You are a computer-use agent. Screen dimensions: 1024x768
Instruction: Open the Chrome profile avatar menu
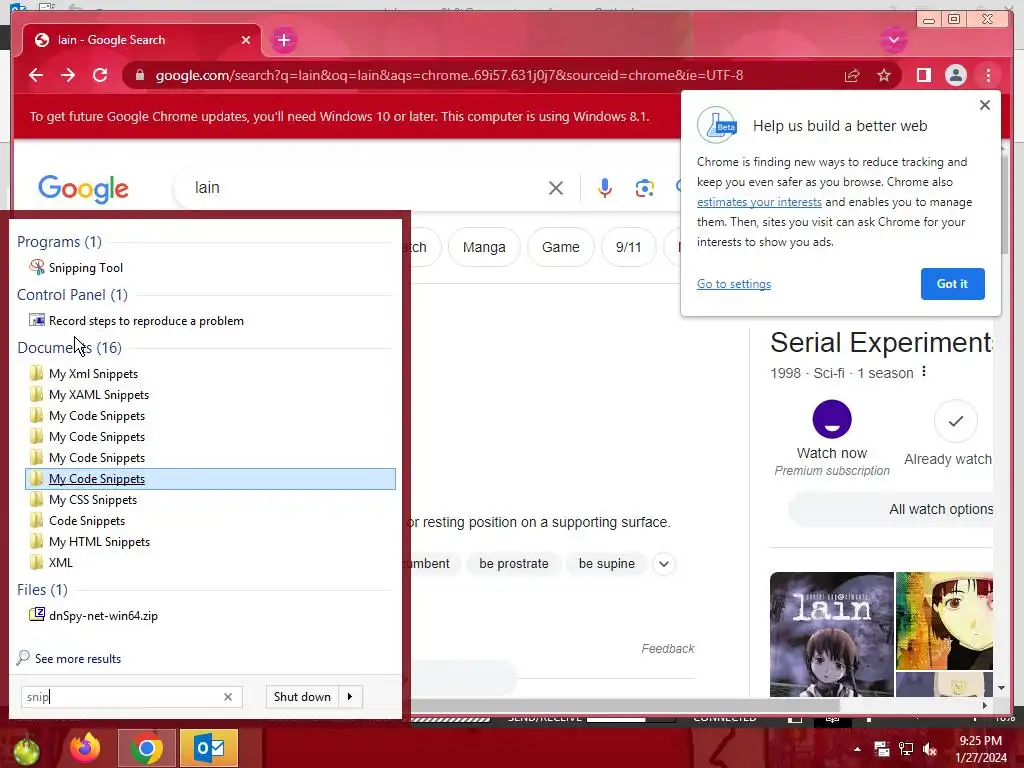pyautogui.click(x=955, y=76)
